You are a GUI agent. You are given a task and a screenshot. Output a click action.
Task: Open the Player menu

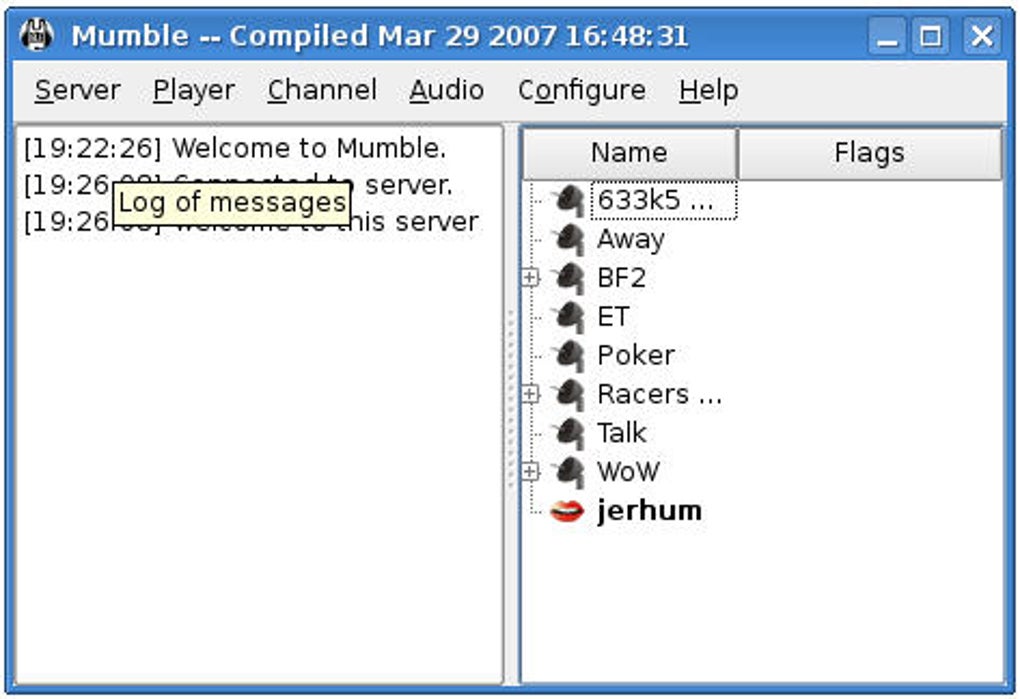point(194,90)
